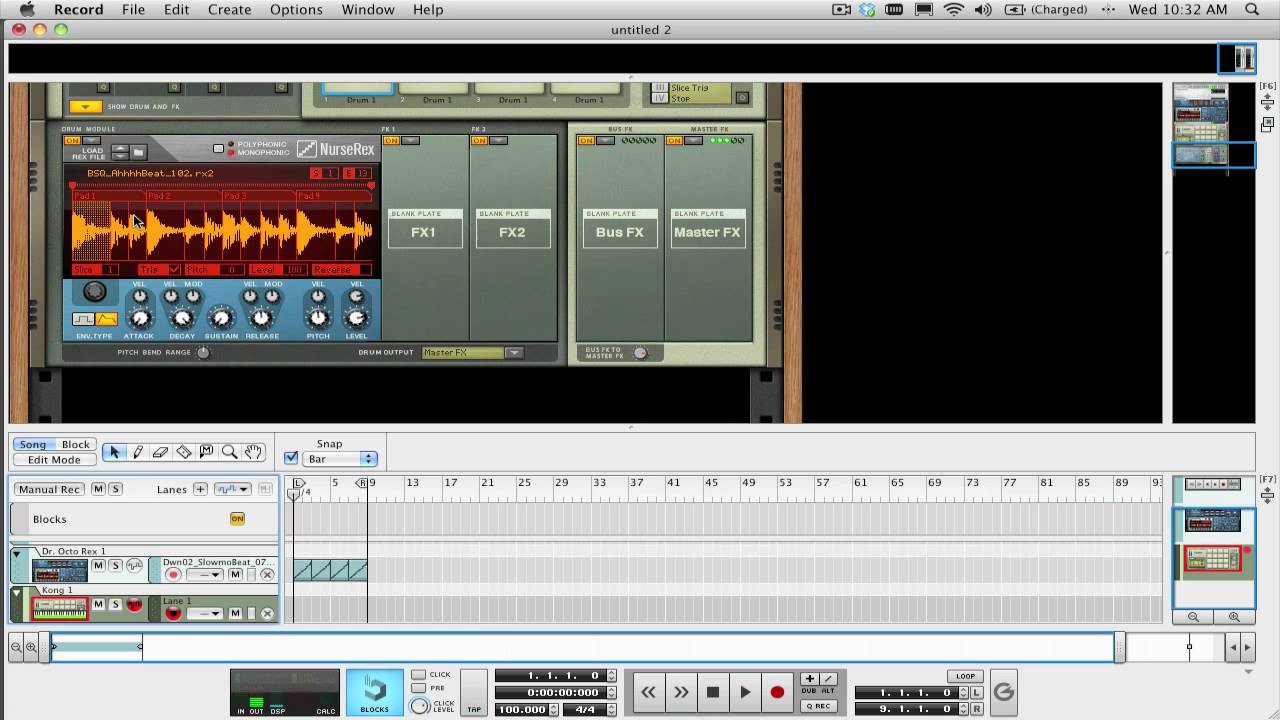Viewport: 1280px width, 720px height.
Task: Zoom out the sequencer horizontally
Action: (x=16, y=648)
